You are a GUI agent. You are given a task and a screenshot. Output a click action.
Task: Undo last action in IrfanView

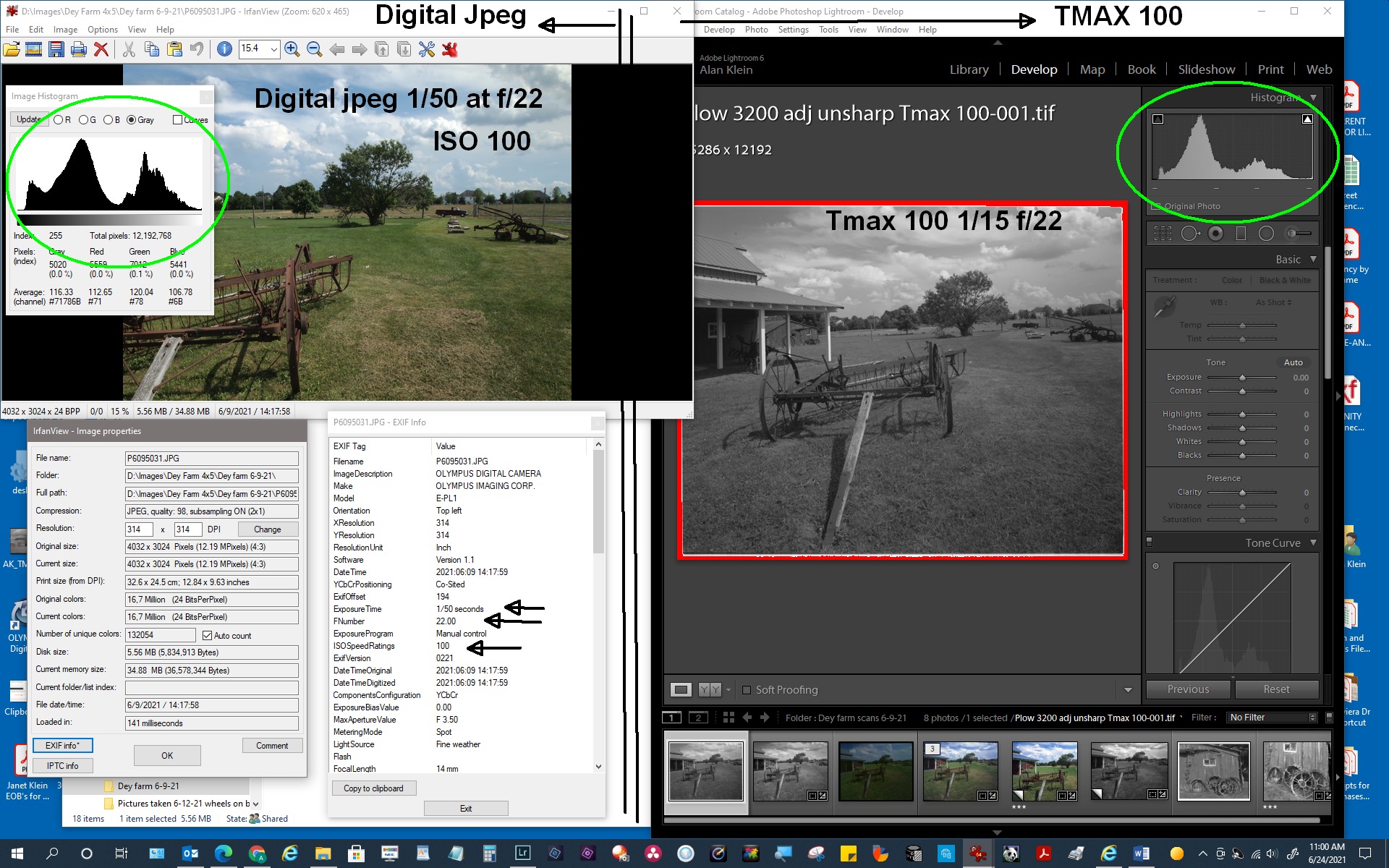196,49
